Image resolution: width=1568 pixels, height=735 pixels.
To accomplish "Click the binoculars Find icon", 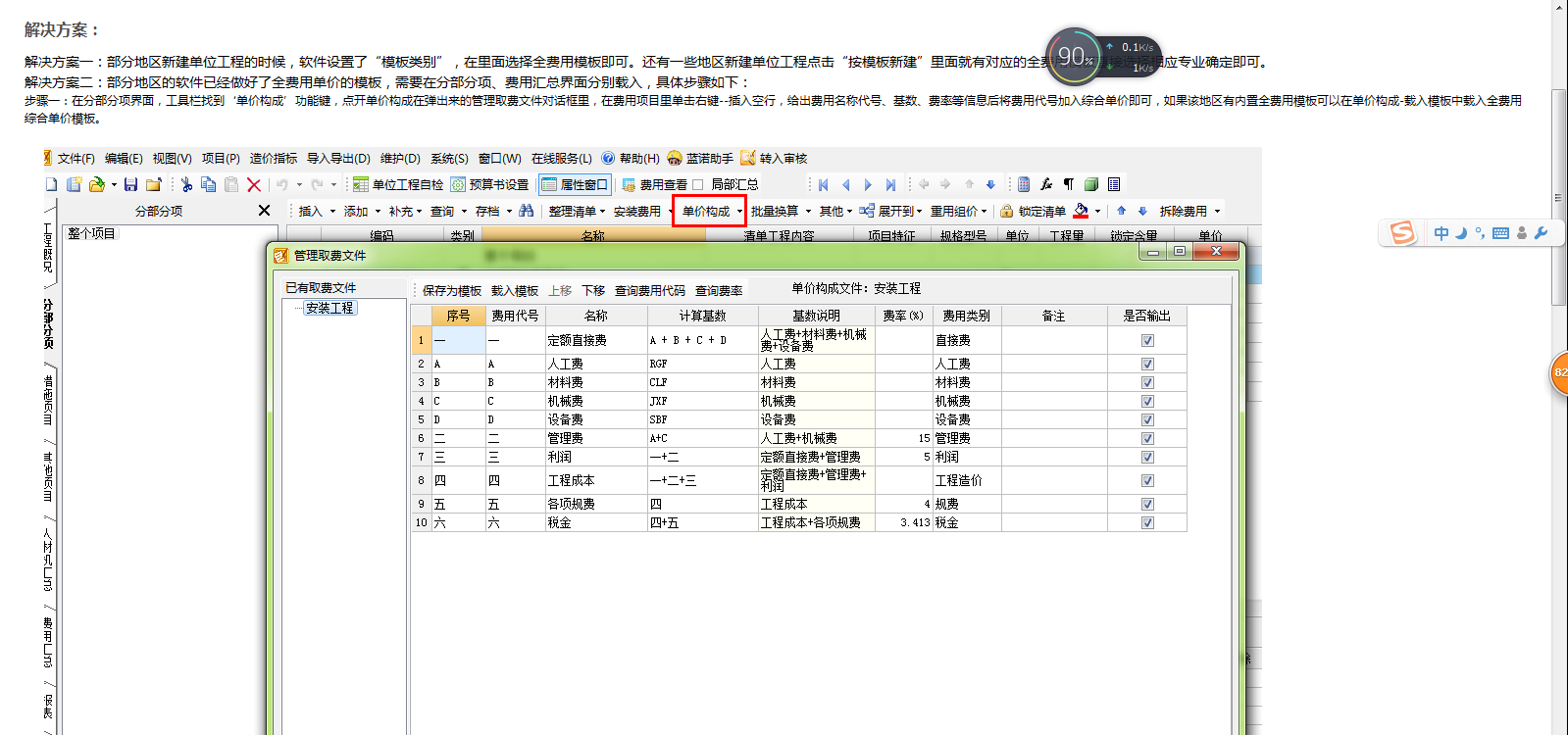I will pos(527,211).
